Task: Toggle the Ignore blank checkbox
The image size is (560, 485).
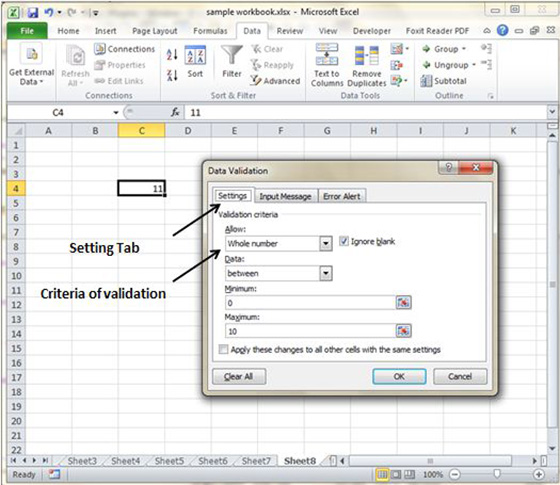Action: pyautogui.click(x=344, y=241)
